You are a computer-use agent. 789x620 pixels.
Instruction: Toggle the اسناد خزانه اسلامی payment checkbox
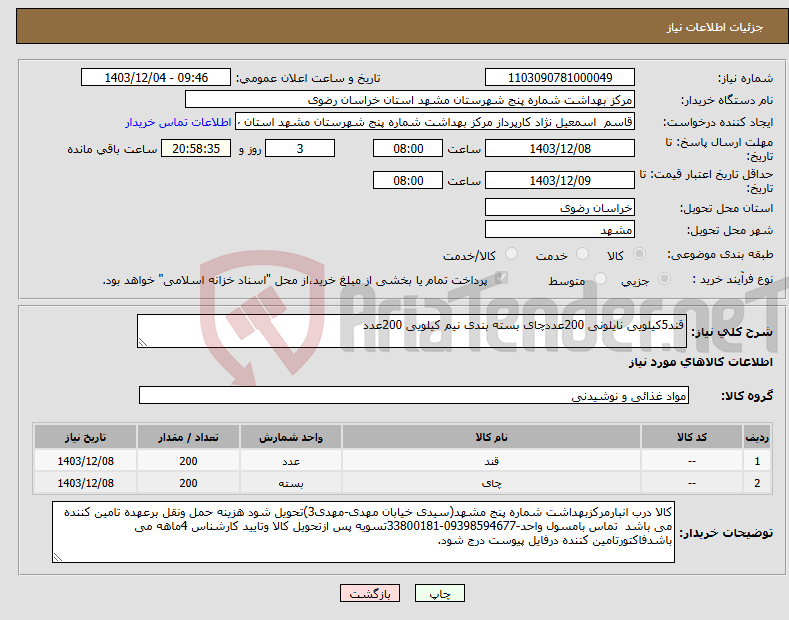pos(501,278)
